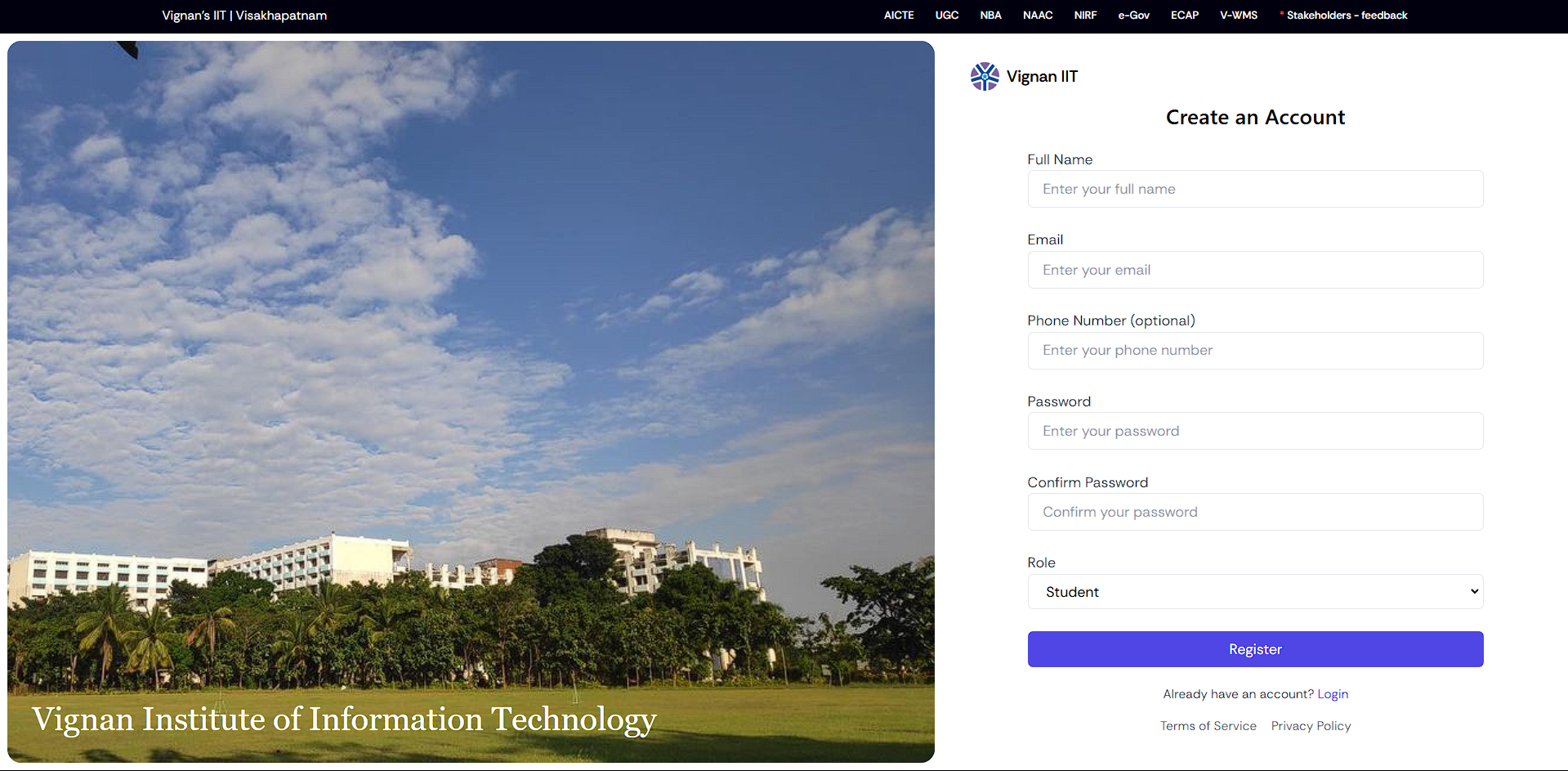The image size is (1568, 771).
Task: View the Privacy Policy link
Action: point(1311,726)
